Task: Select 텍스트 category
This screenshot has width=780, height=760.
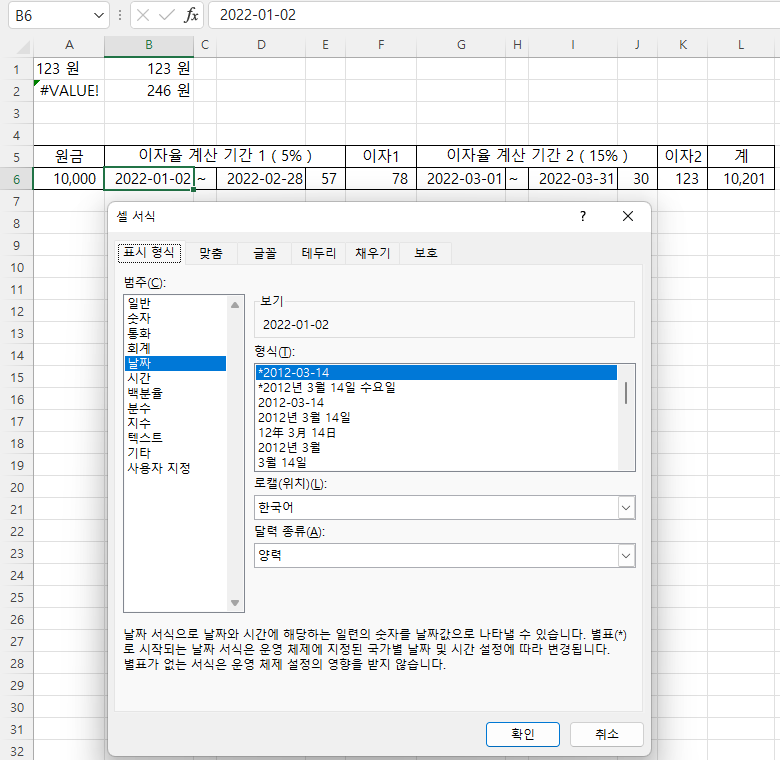Action: (176, 438)
